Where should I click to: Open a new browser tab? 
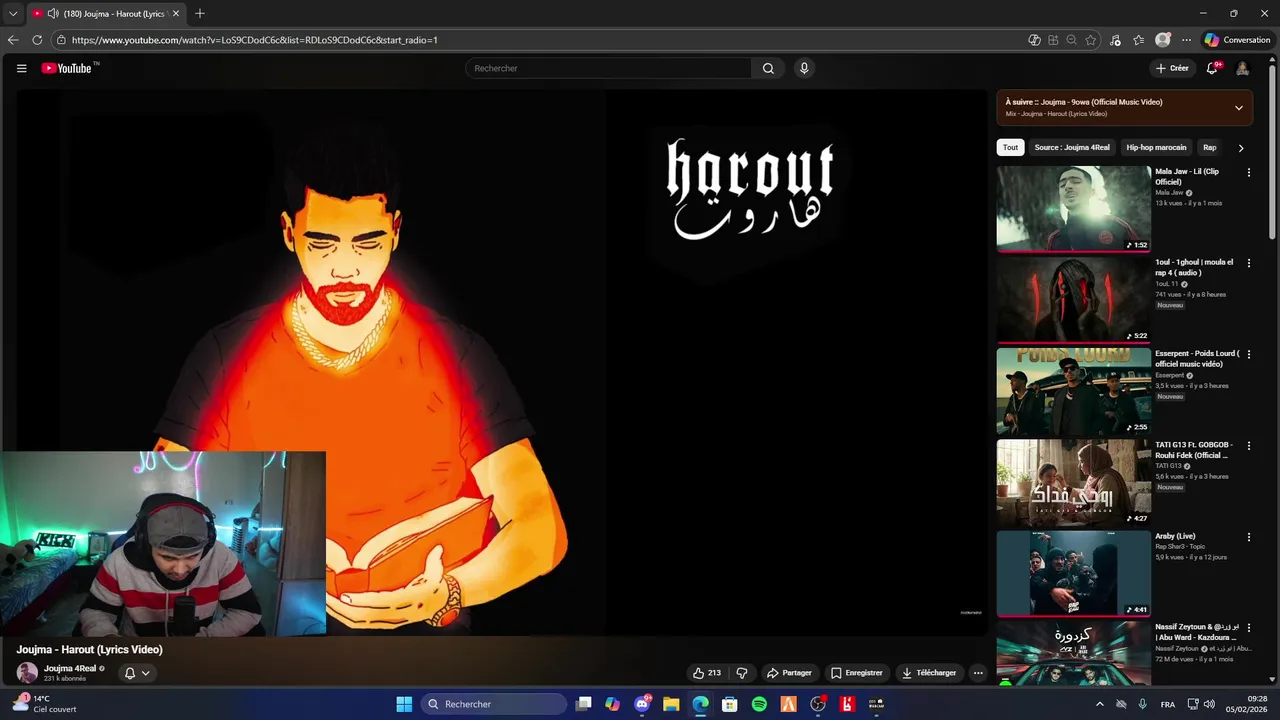pos(200,14)
